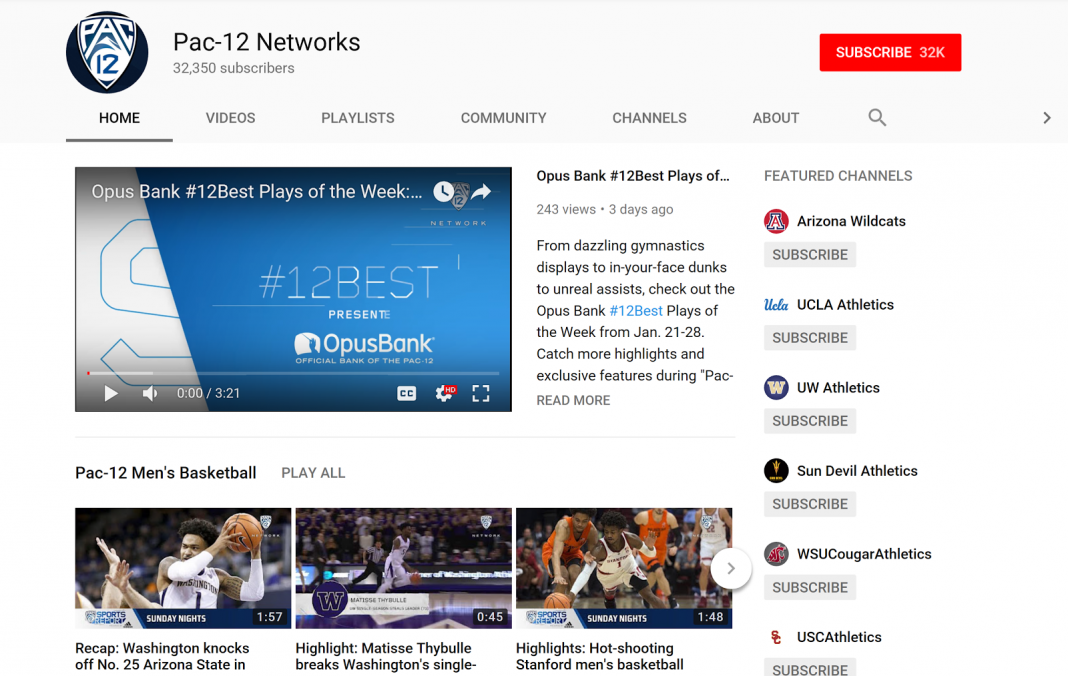Click the FEATURED CHANNELS heading
This screenshot has width=1068, height=676.
(838, 176)
